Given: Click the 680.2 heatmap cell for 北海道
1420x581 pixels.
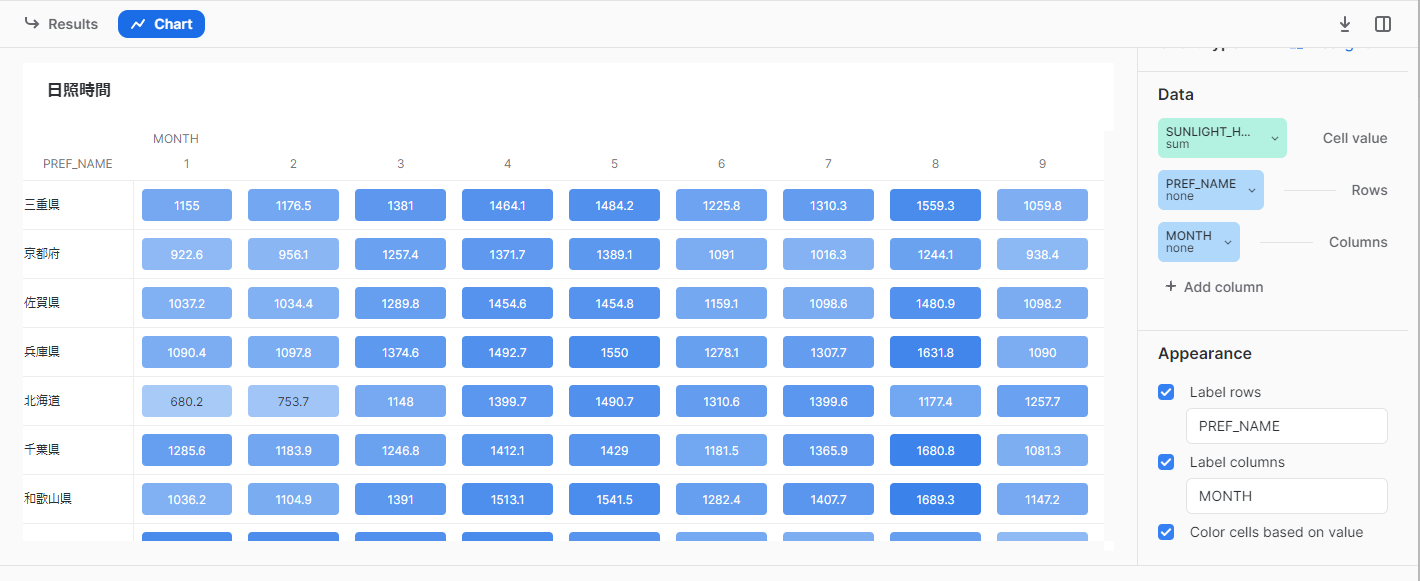Looking at the screenshot, I should 187,401.
